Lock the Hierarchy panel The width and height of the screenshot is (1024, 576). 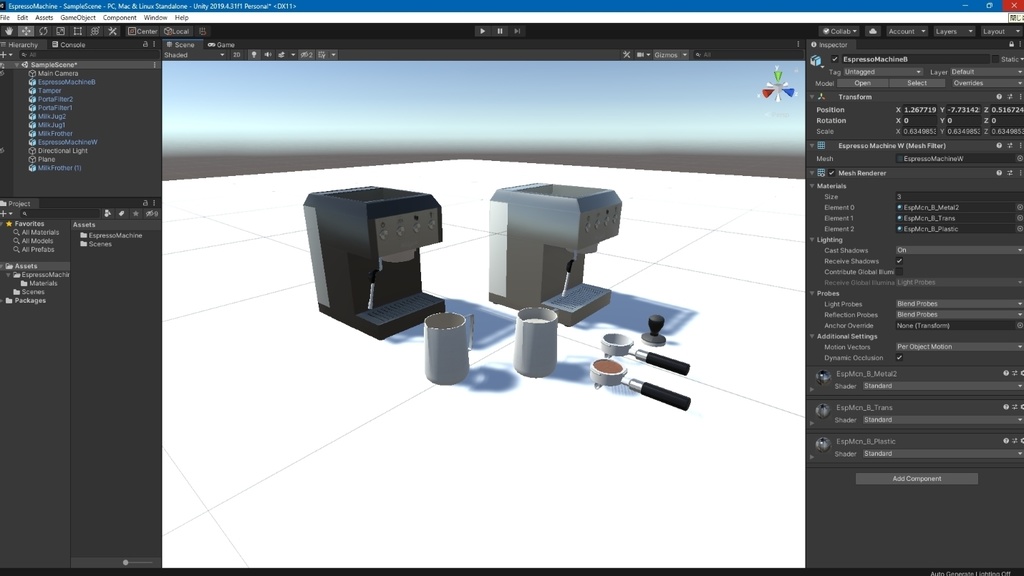tap(145, 44)
